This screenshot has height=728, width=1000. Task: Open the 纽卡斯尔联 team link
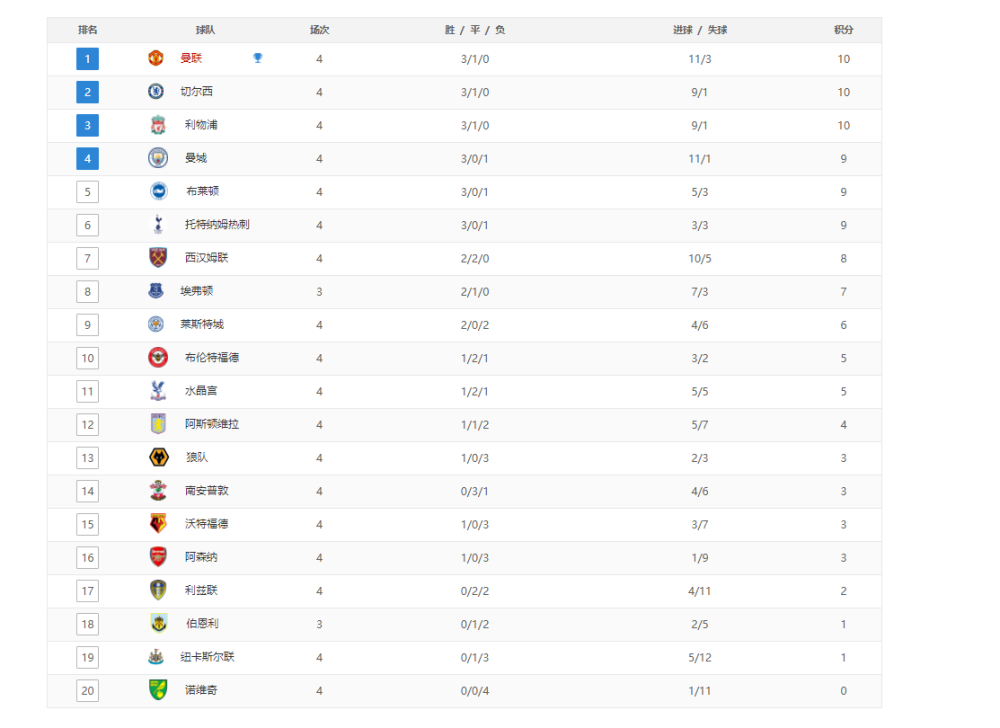coord(207,657)
